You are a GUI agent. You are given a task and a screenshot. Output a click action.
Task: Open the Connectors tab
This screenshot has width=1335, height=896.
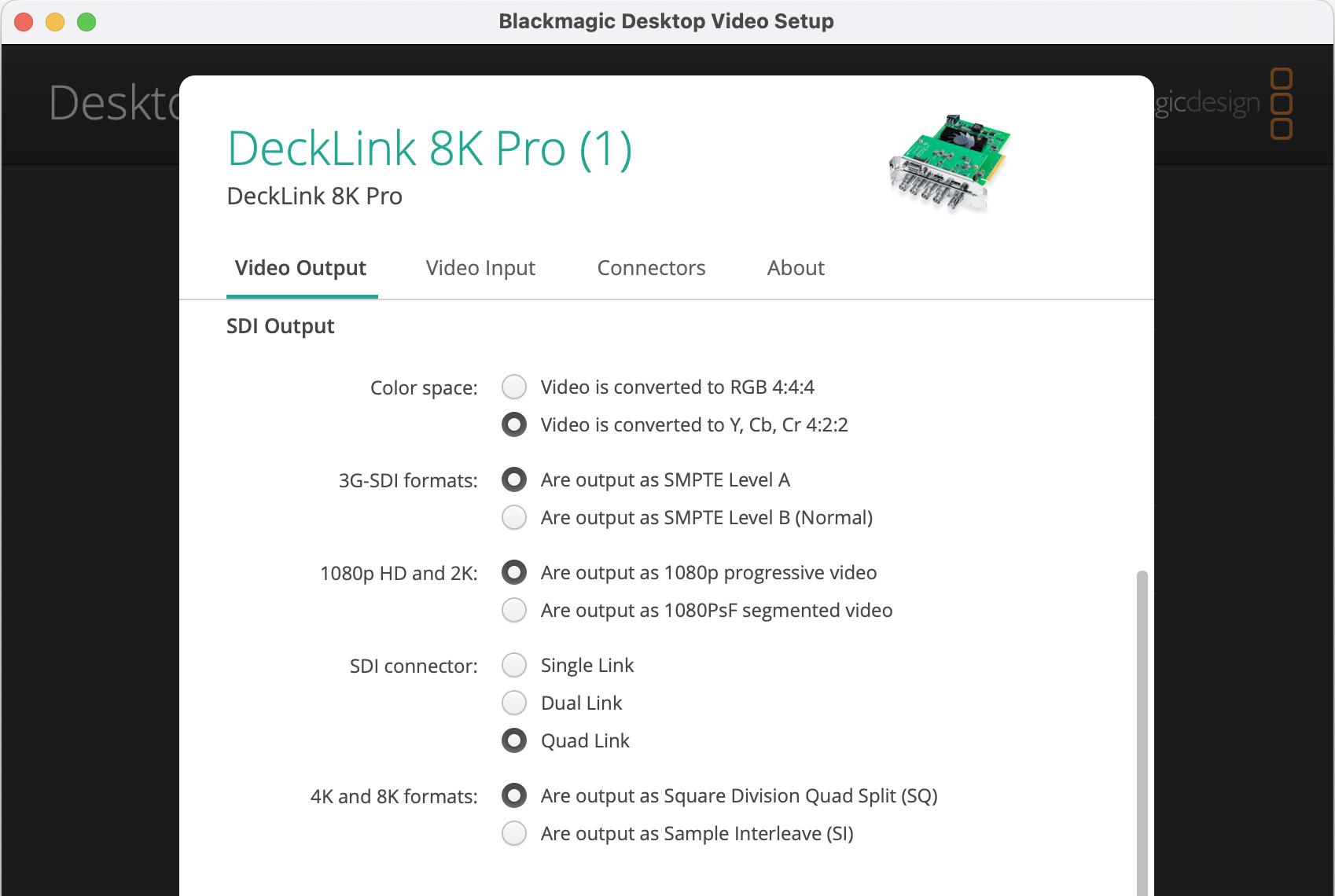click(651, 268)
